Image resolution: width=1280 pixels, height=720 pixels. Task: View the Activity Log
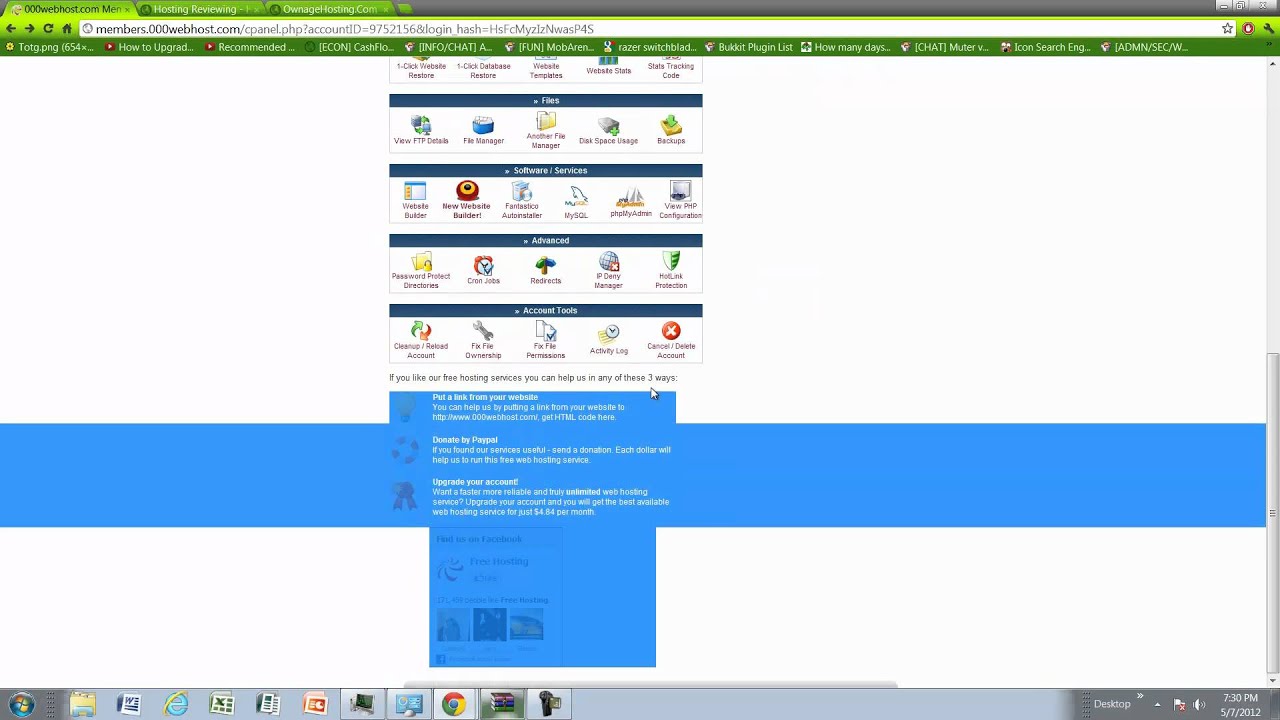point(608,340)
